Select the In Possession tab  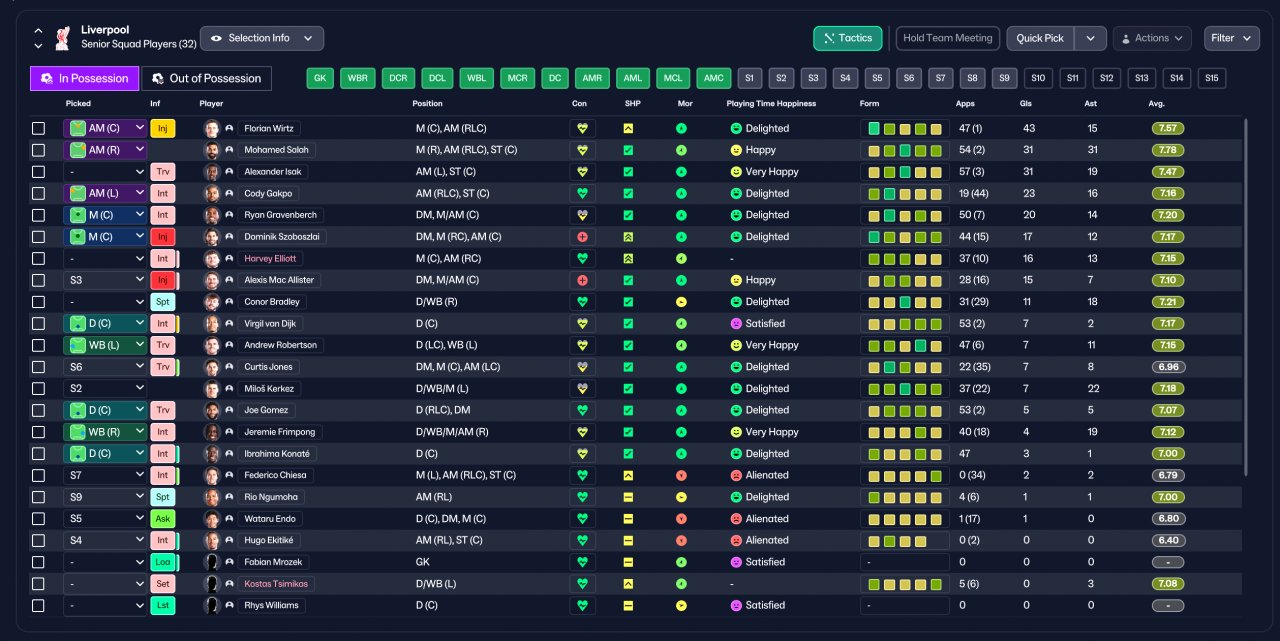[84, 78]
